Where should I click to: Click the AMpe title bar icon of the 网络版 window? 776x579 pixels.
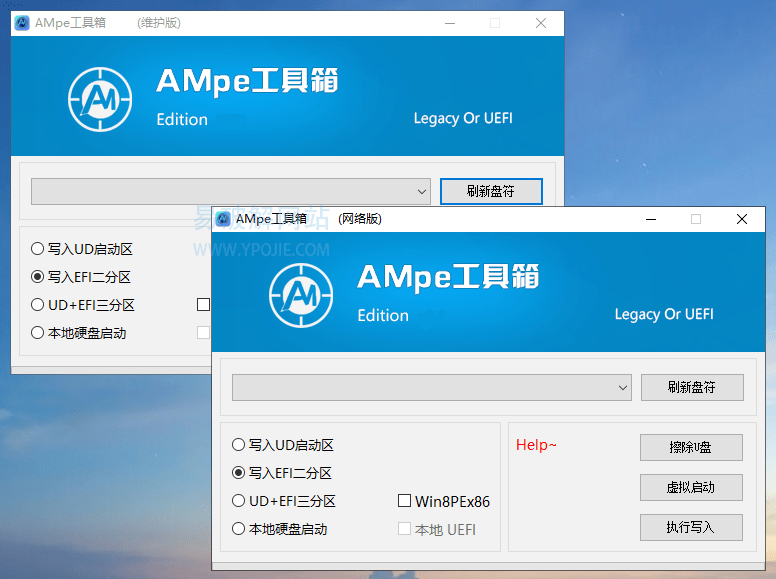pos(223,219)
